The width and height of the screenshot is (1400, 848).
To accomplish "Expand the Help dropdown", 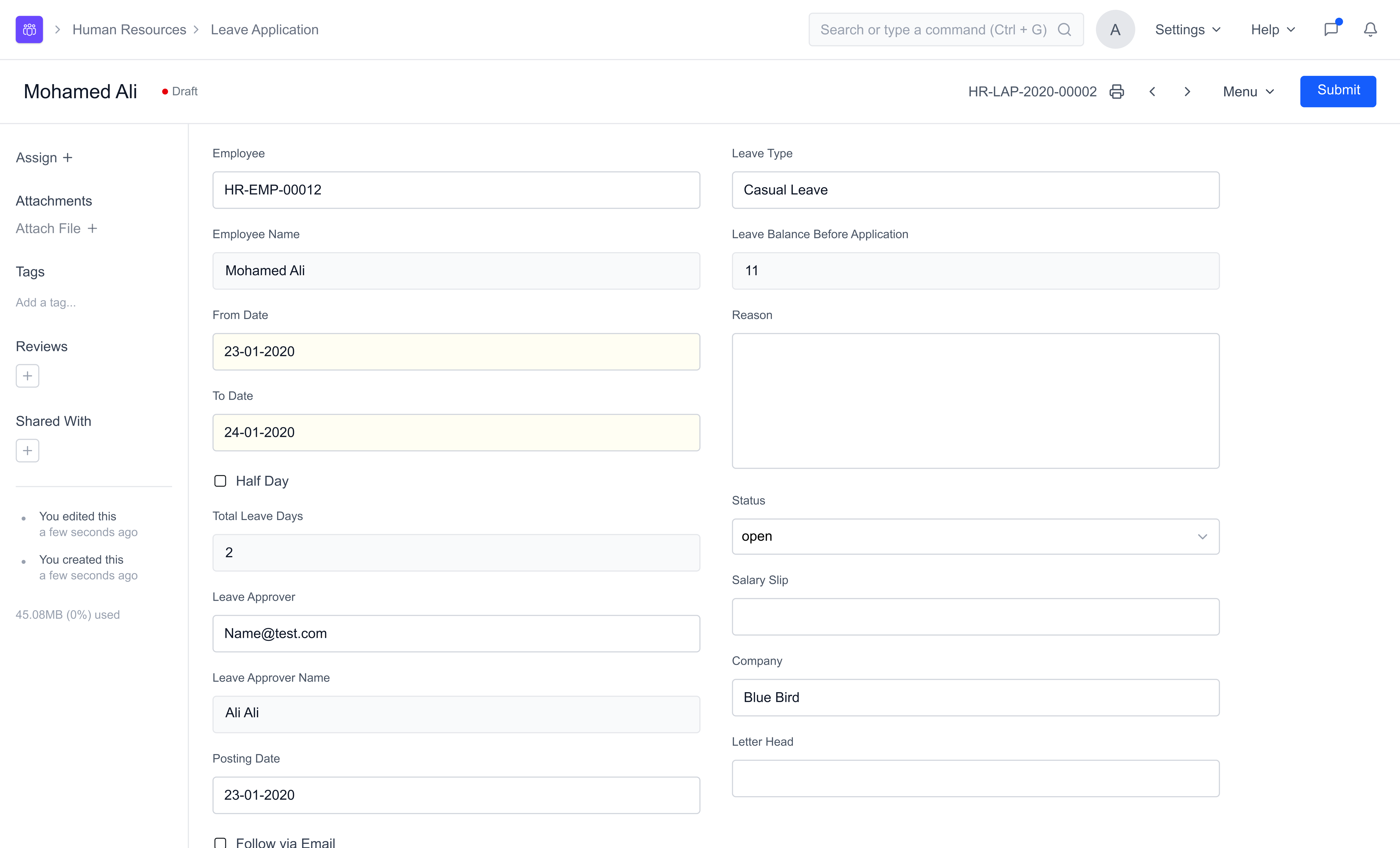I will pyautogui.click(x=1273, y=30).
